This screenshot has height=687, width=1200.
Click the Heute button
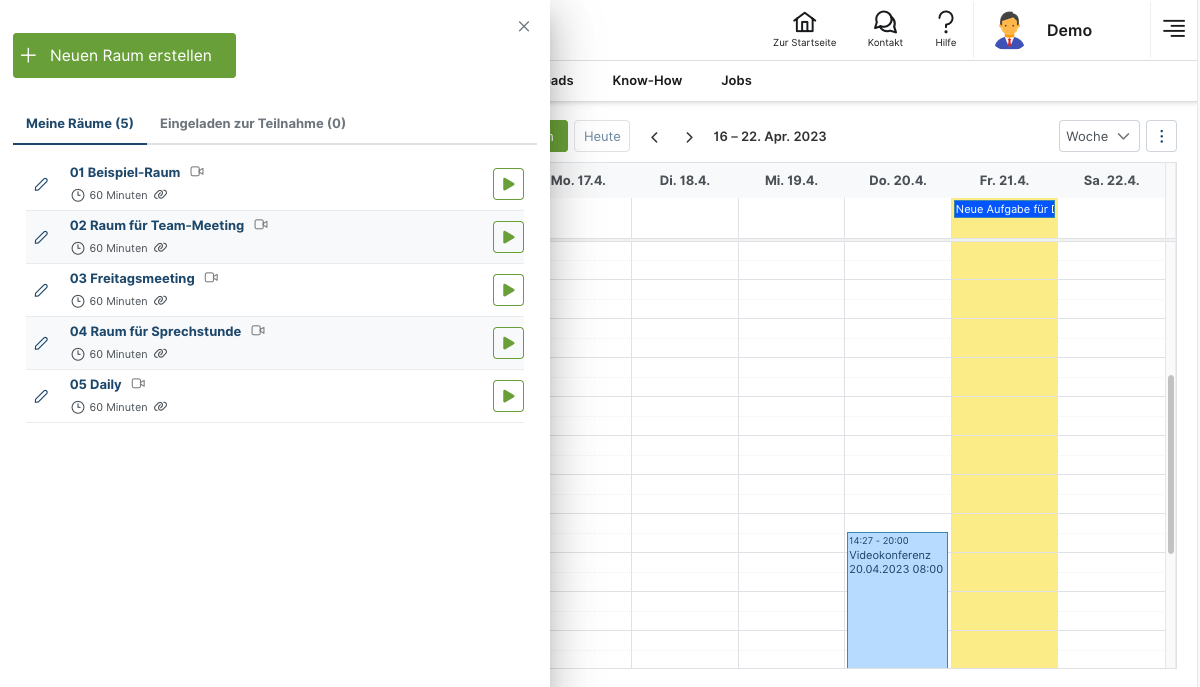click(x=602, y=136)
